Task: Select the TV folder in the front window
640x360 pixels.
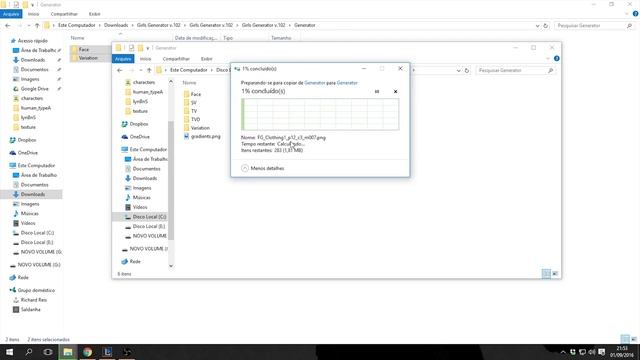Action: click(x=190, y=111)
